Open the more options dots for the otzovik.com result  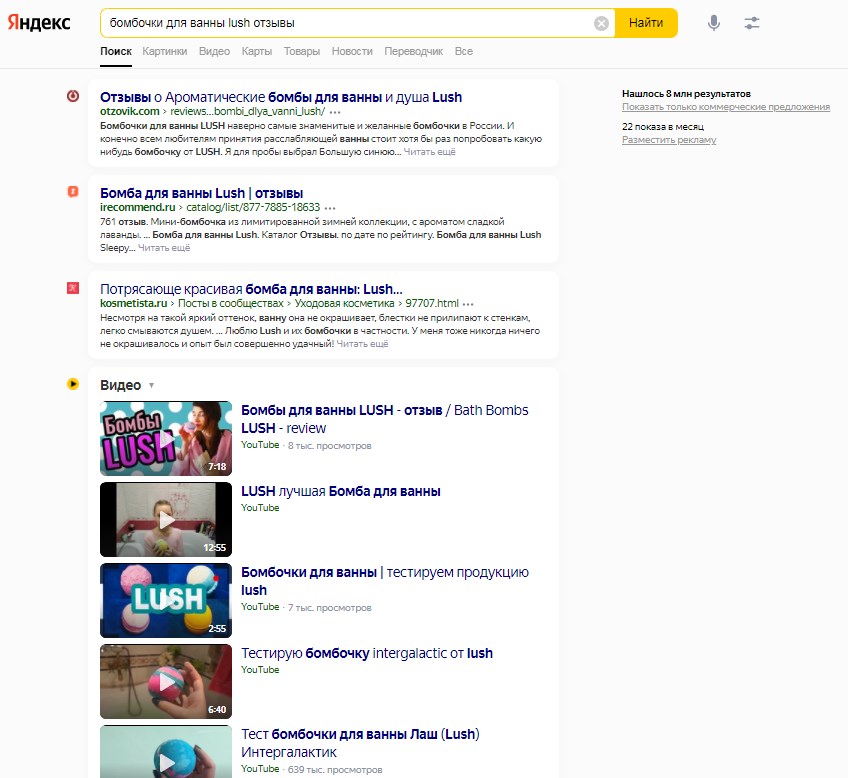click(x=335, y=112)
